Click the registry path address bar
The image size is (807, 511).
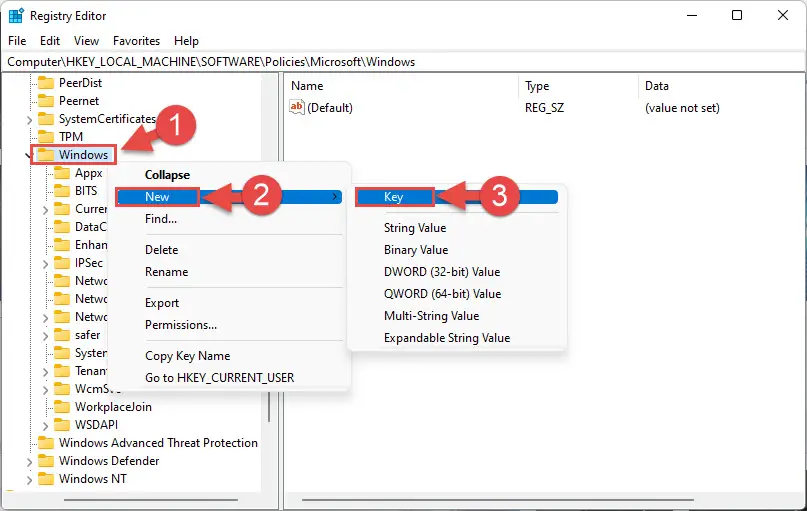pyautogui.click(x=404, y=62)
